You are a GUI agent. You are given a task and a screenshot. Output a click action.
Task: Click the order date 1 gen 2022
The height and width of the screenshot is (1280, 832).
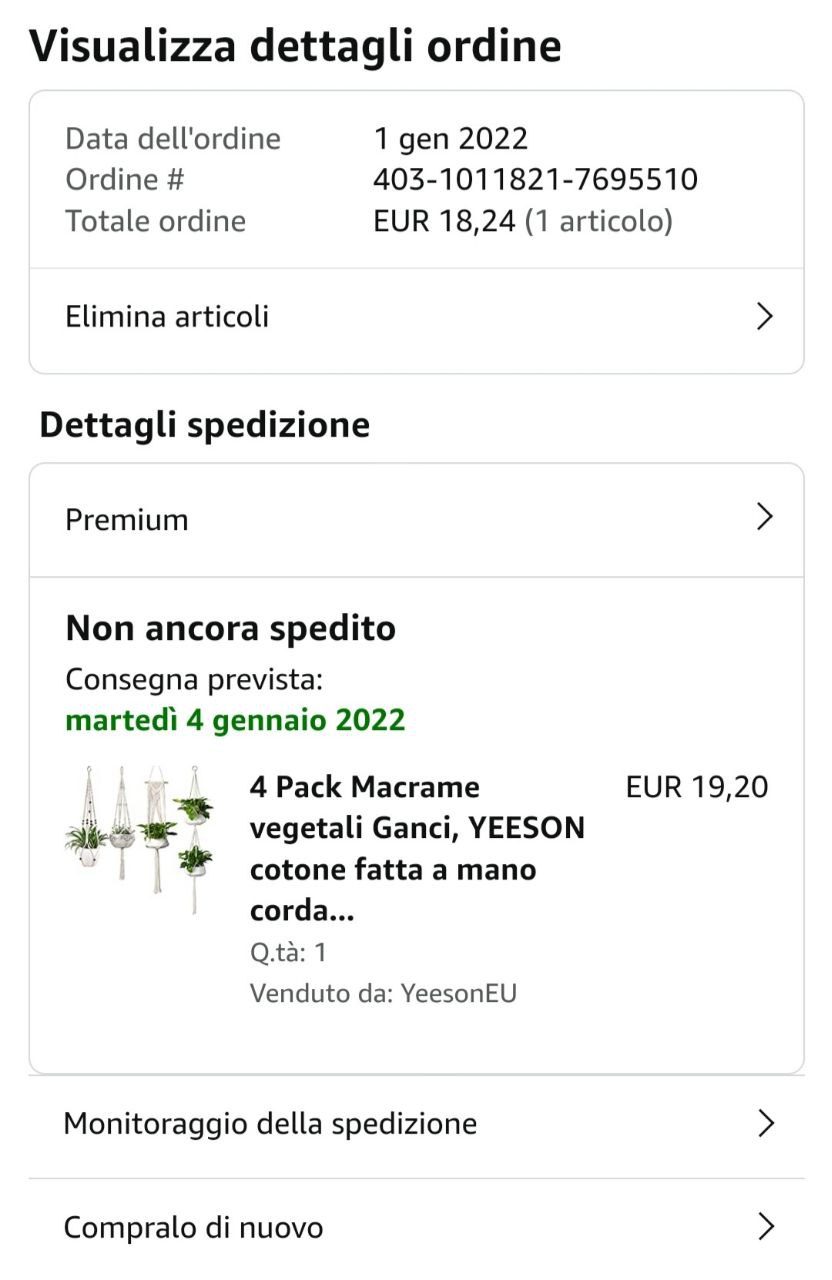[x=451, y=139]
